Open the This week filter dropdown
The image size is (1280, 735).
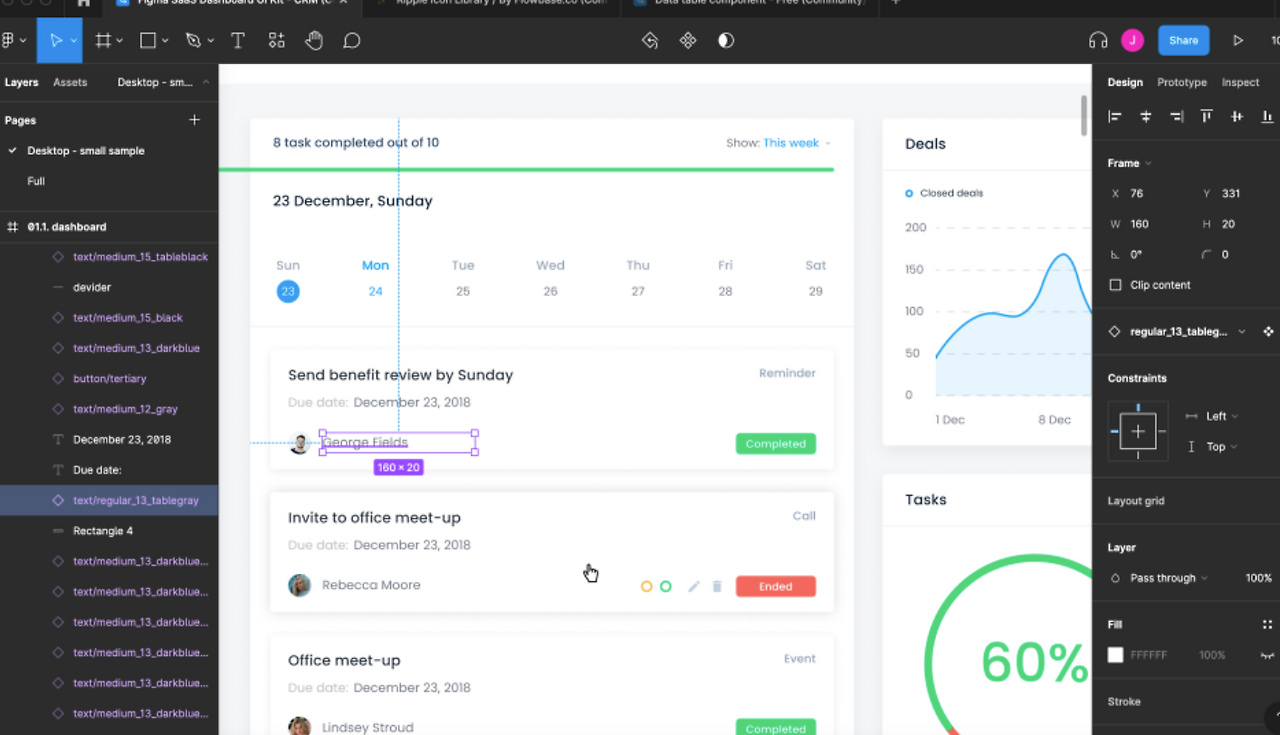(797, 143)
